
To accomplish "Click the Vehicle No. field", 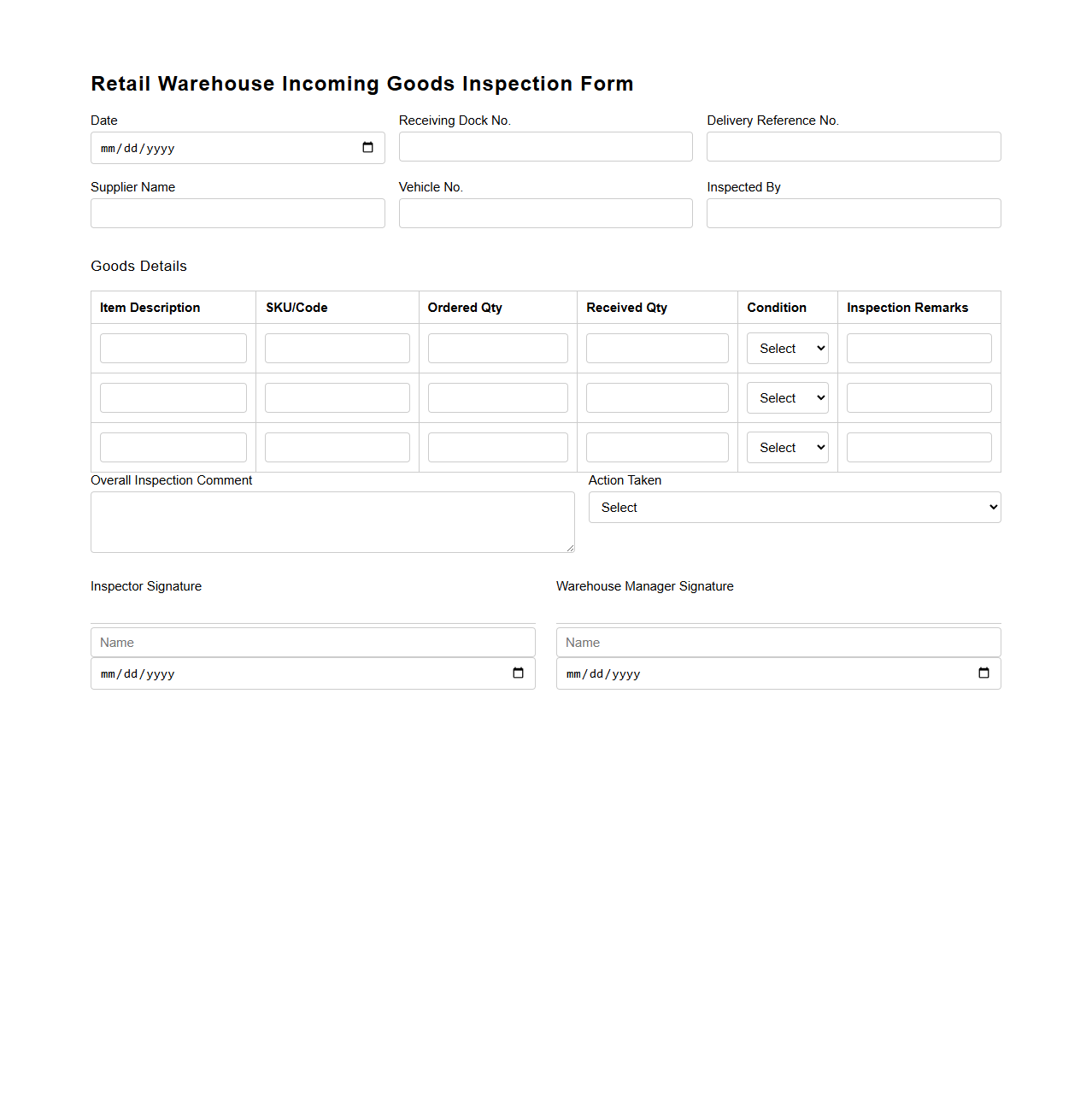I will coord(545,213).
